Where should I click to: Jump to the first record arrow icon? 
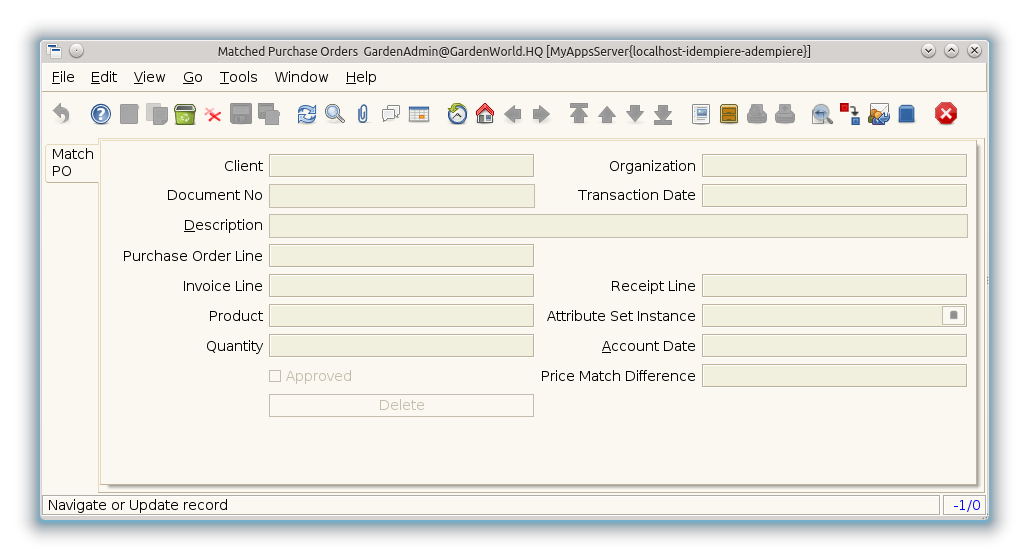[579, 114]
